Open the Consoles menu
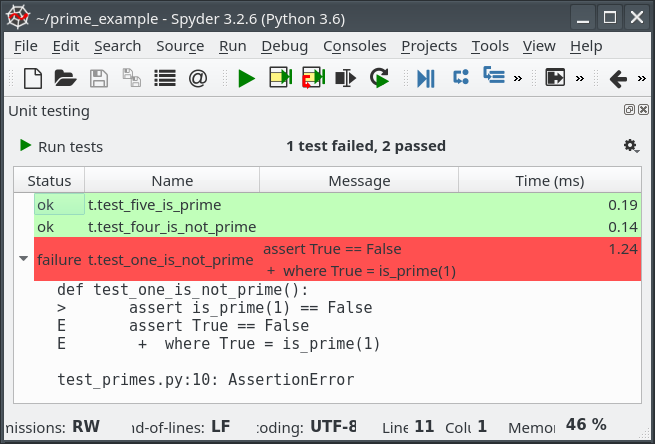 click(355, 46)
